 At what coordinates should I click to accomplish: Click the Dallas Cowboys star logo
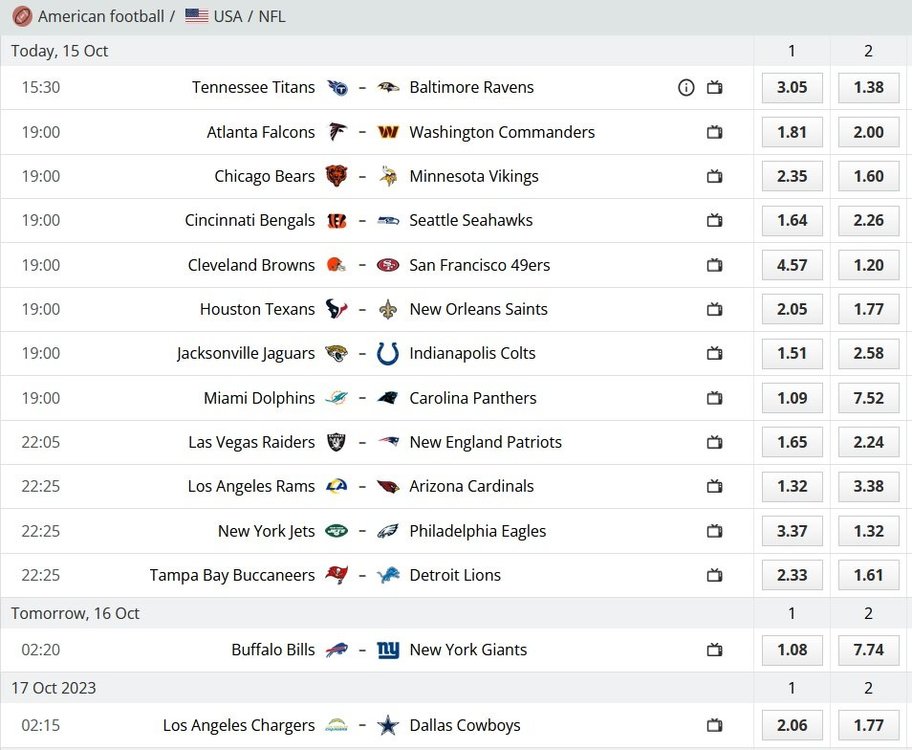click(x=388, y=725)
